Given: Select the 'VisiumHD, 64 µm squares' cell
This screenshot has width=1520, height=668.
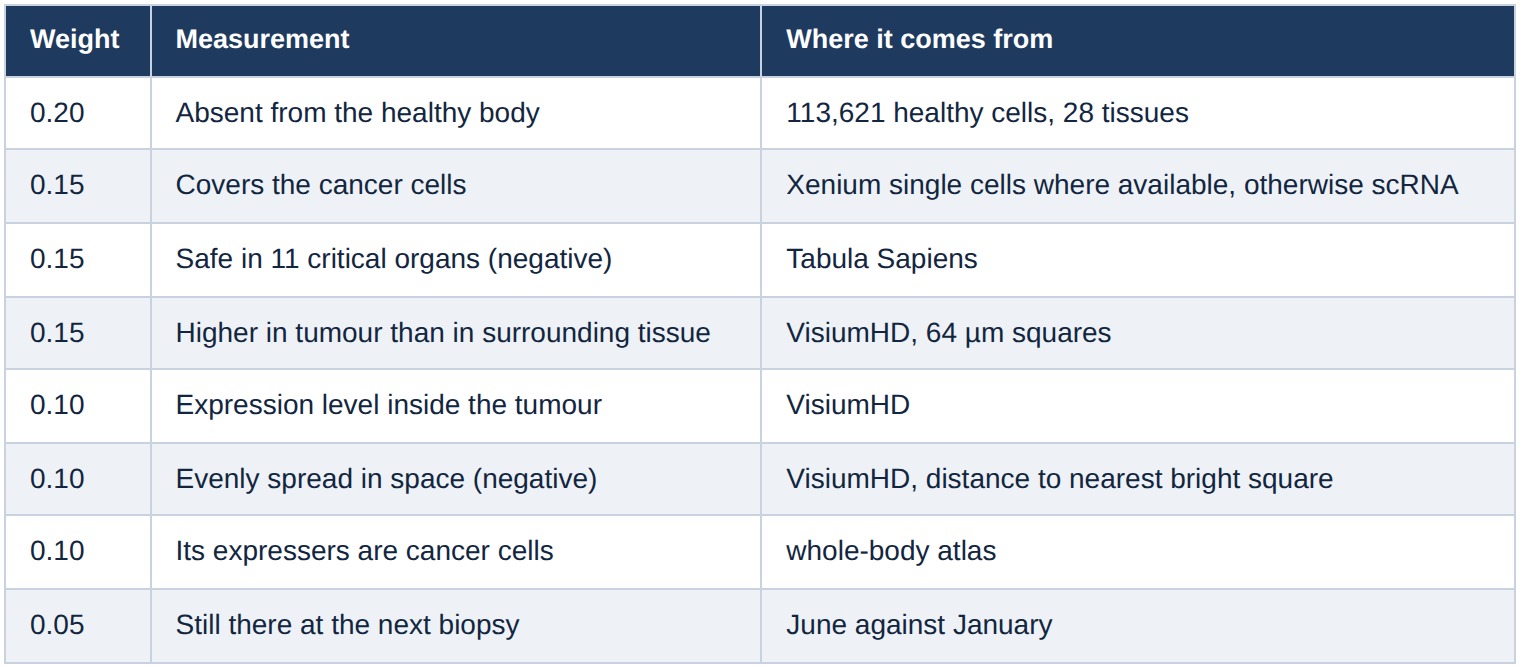Looking at the screenshot, I should pyautogui.click(x=1138, y=332).
